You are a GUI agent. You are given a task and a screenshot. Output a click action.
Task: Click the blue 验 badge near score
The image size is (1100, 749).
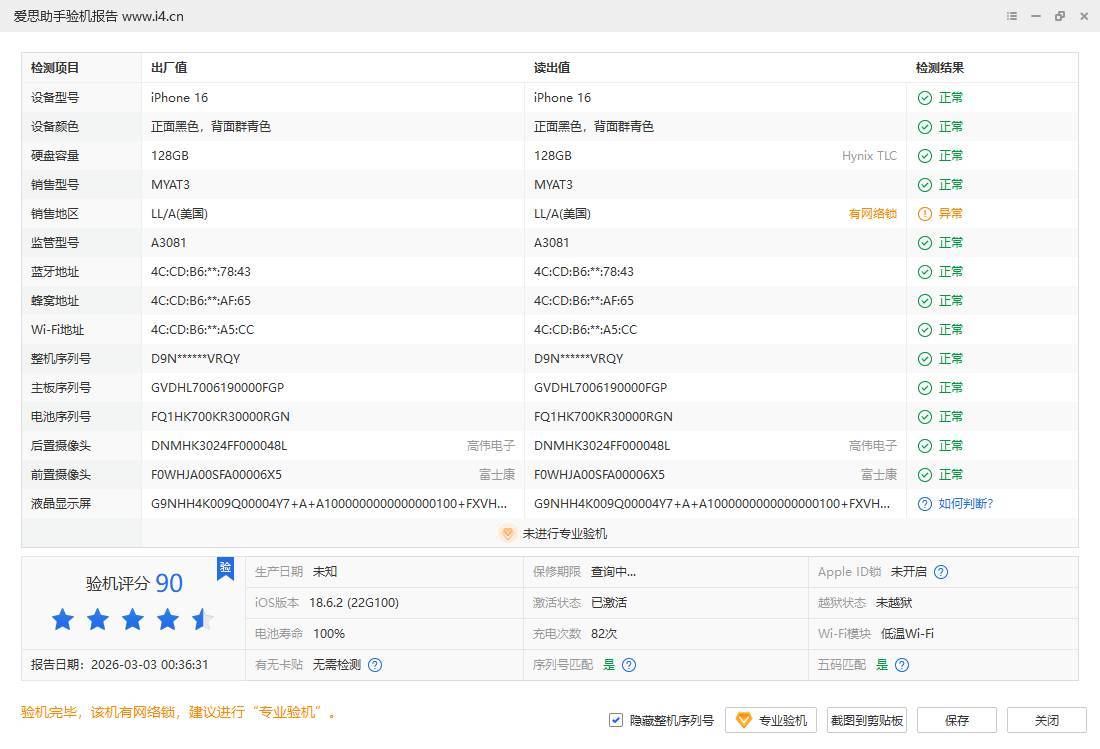click(225, 568)
